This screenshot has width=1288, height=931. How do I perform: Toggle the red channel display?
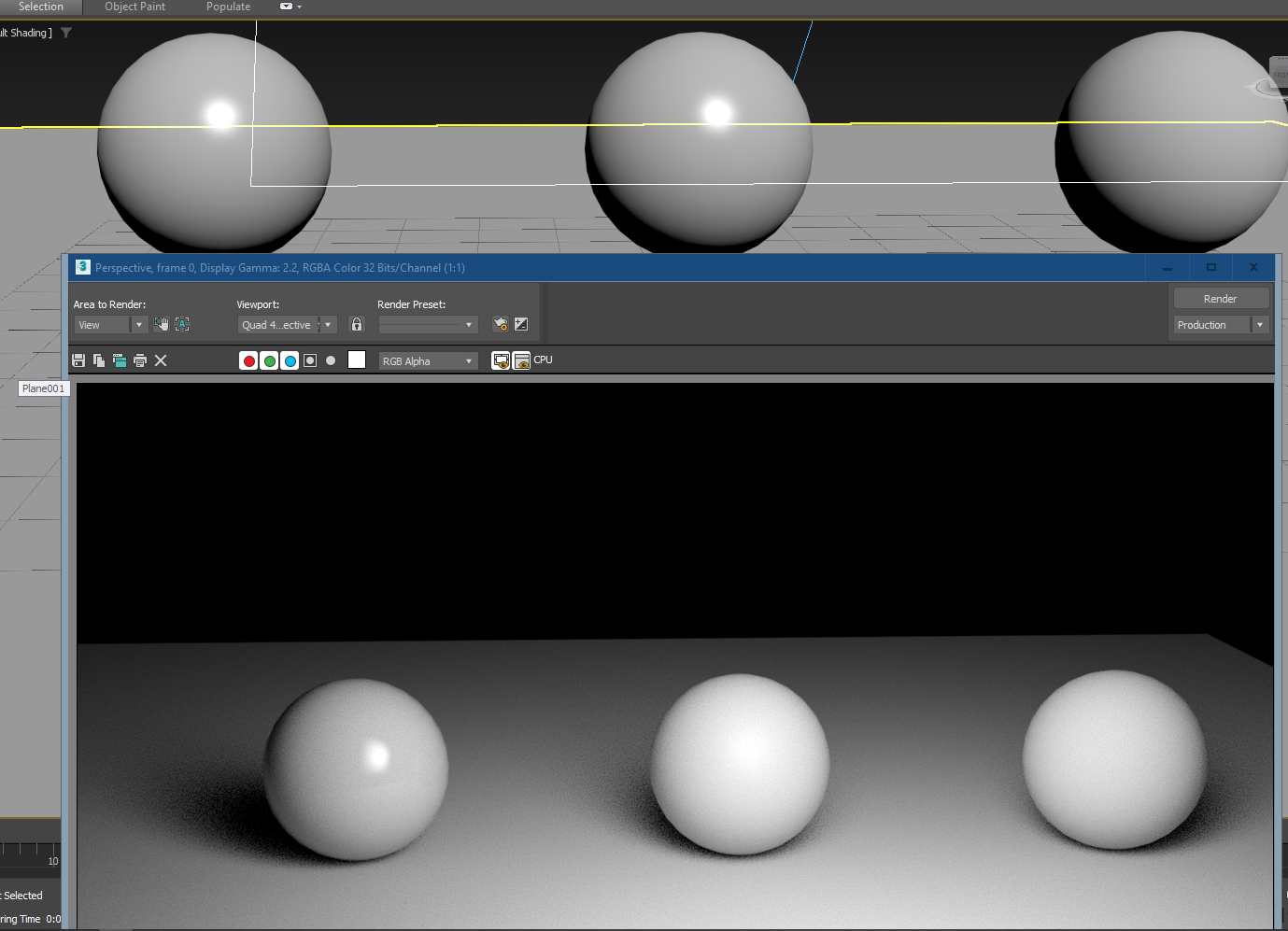point(248,360)
